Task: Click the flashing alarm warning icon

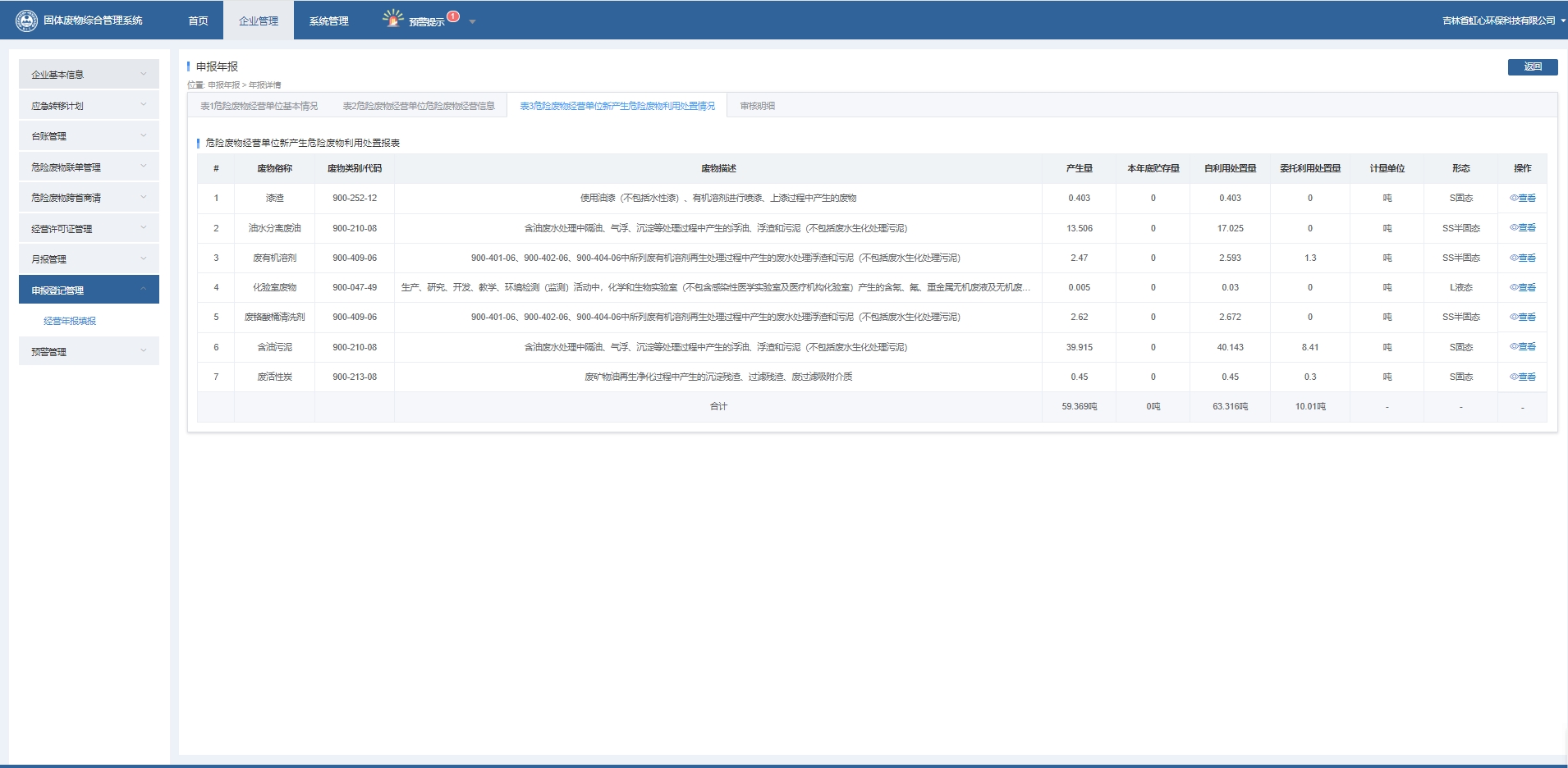Action: (393, 19)
